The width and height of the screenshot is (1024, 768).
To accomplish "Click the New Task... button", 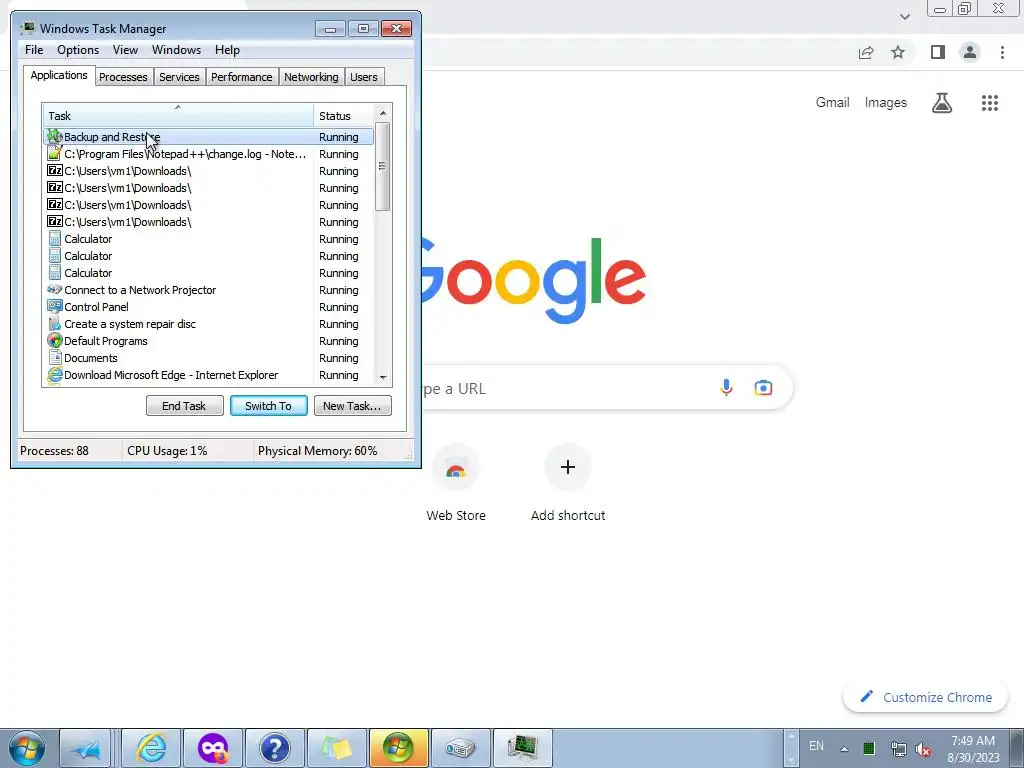I will coord(352,406).
